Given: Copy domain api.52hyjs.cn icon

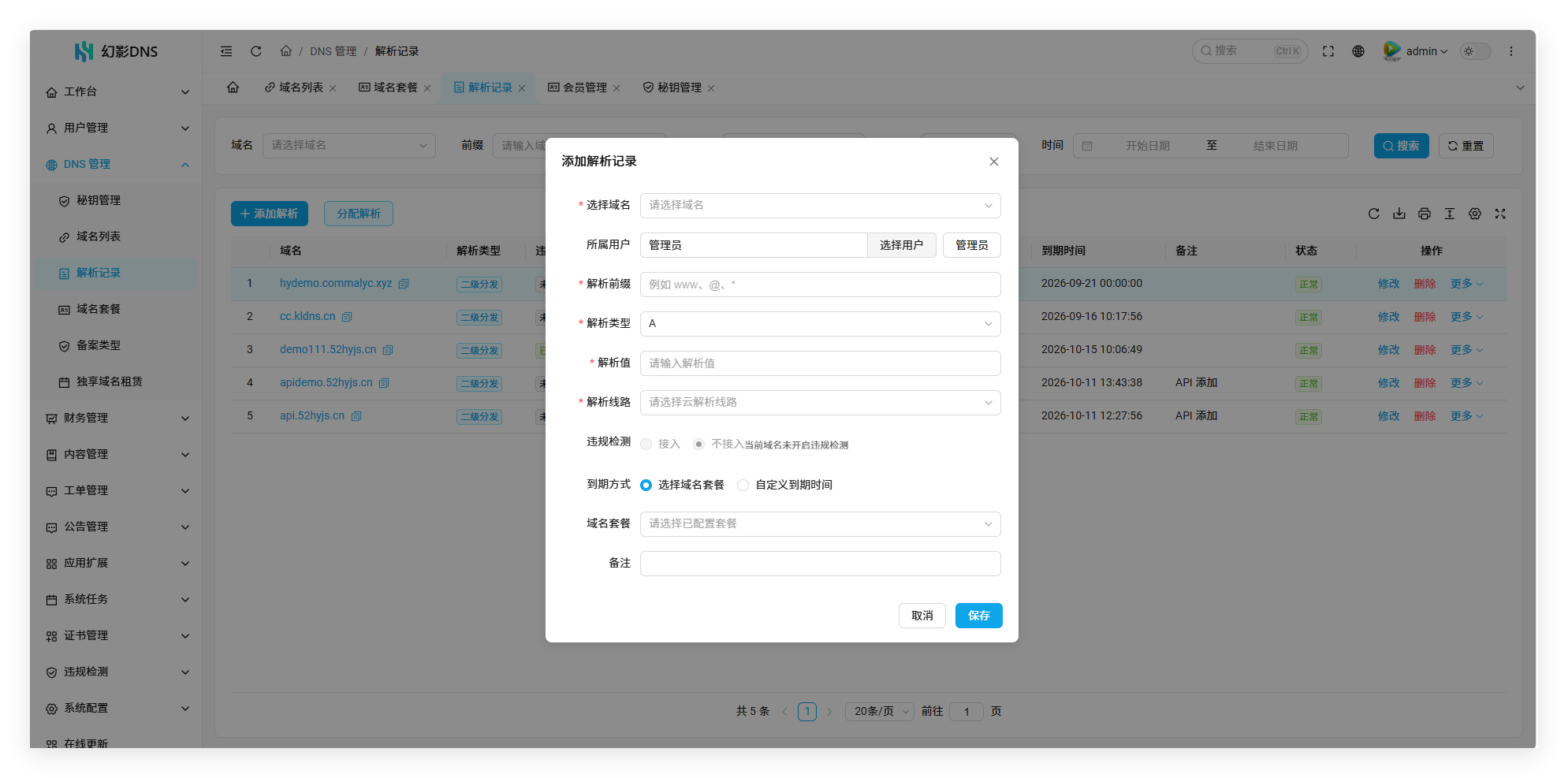Looking at the screenshot, I should point(356,416).
